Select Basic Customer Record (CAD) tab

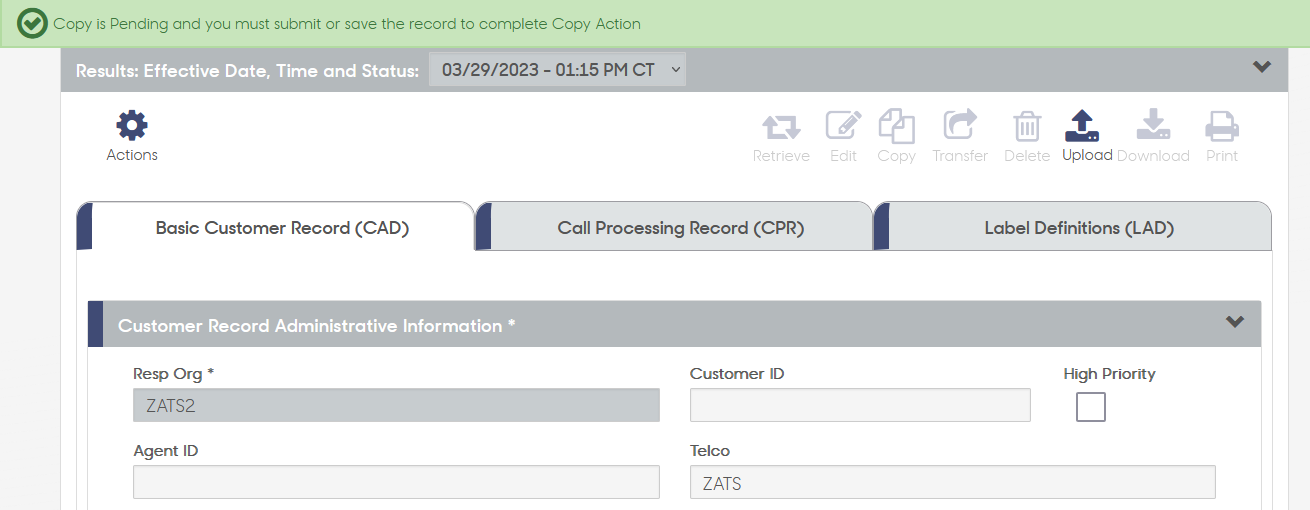(282, 228)
